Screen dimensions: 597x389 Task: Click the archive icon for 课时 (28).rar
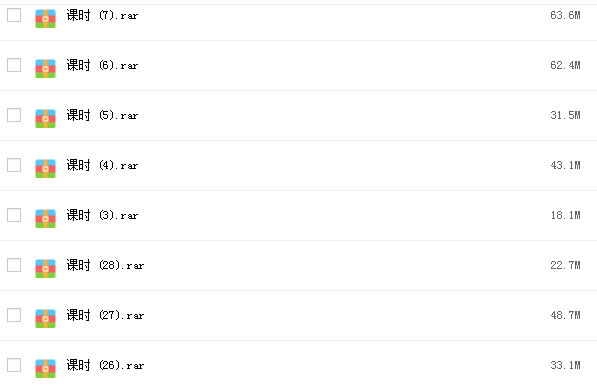45,268
